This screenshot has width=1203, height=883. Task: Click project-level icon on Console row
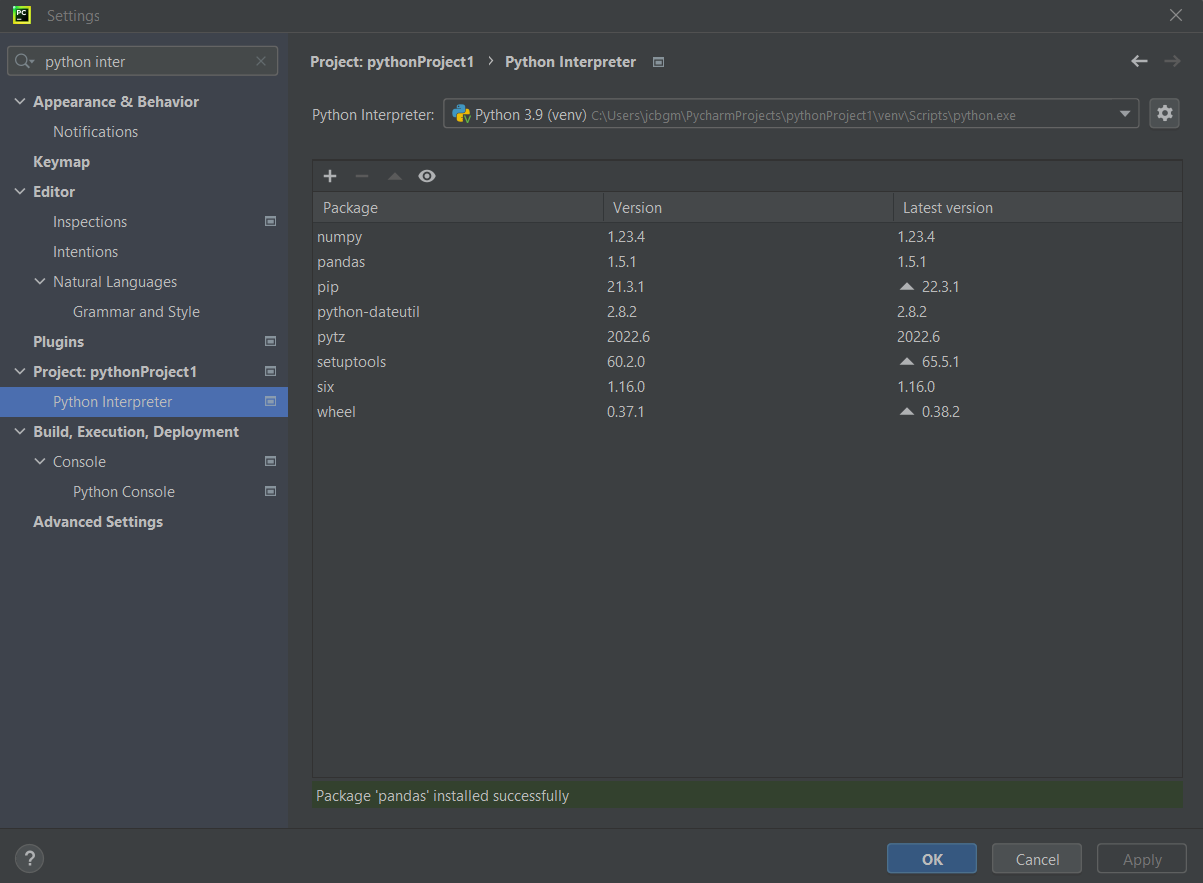(x=270, y=461)
